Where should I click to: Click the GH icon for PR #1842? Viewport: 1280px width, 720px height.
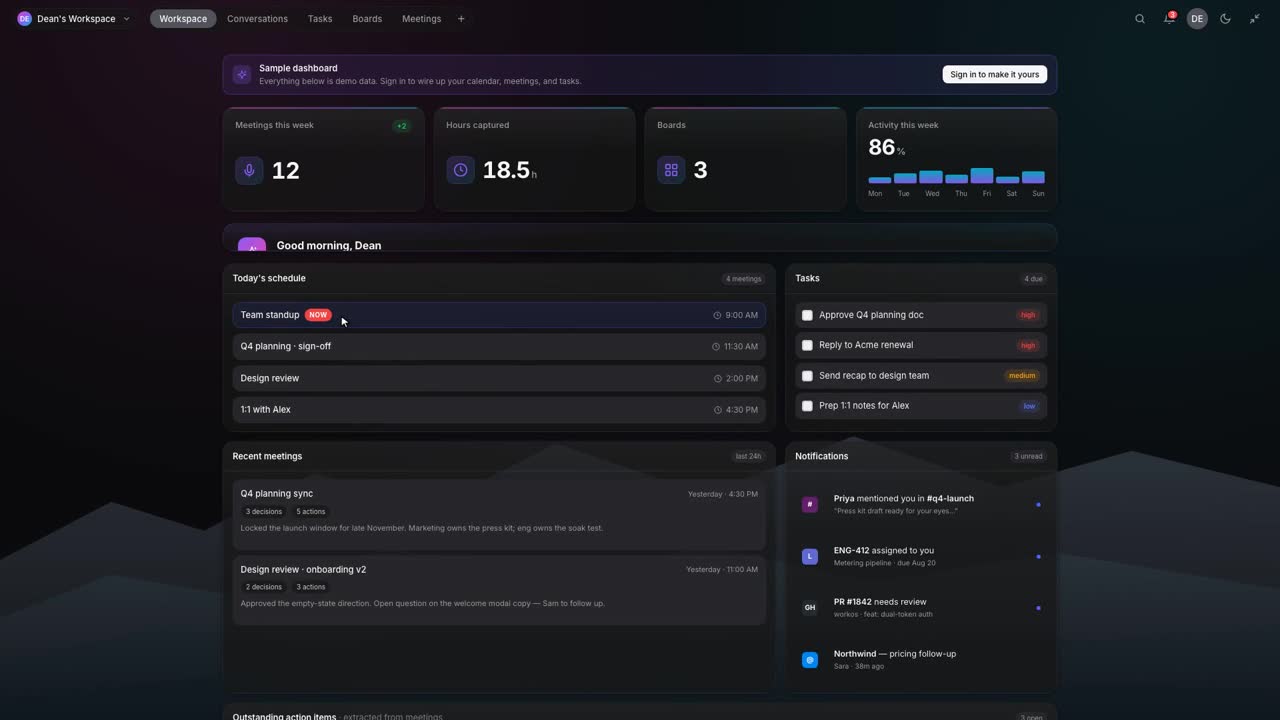810,608
